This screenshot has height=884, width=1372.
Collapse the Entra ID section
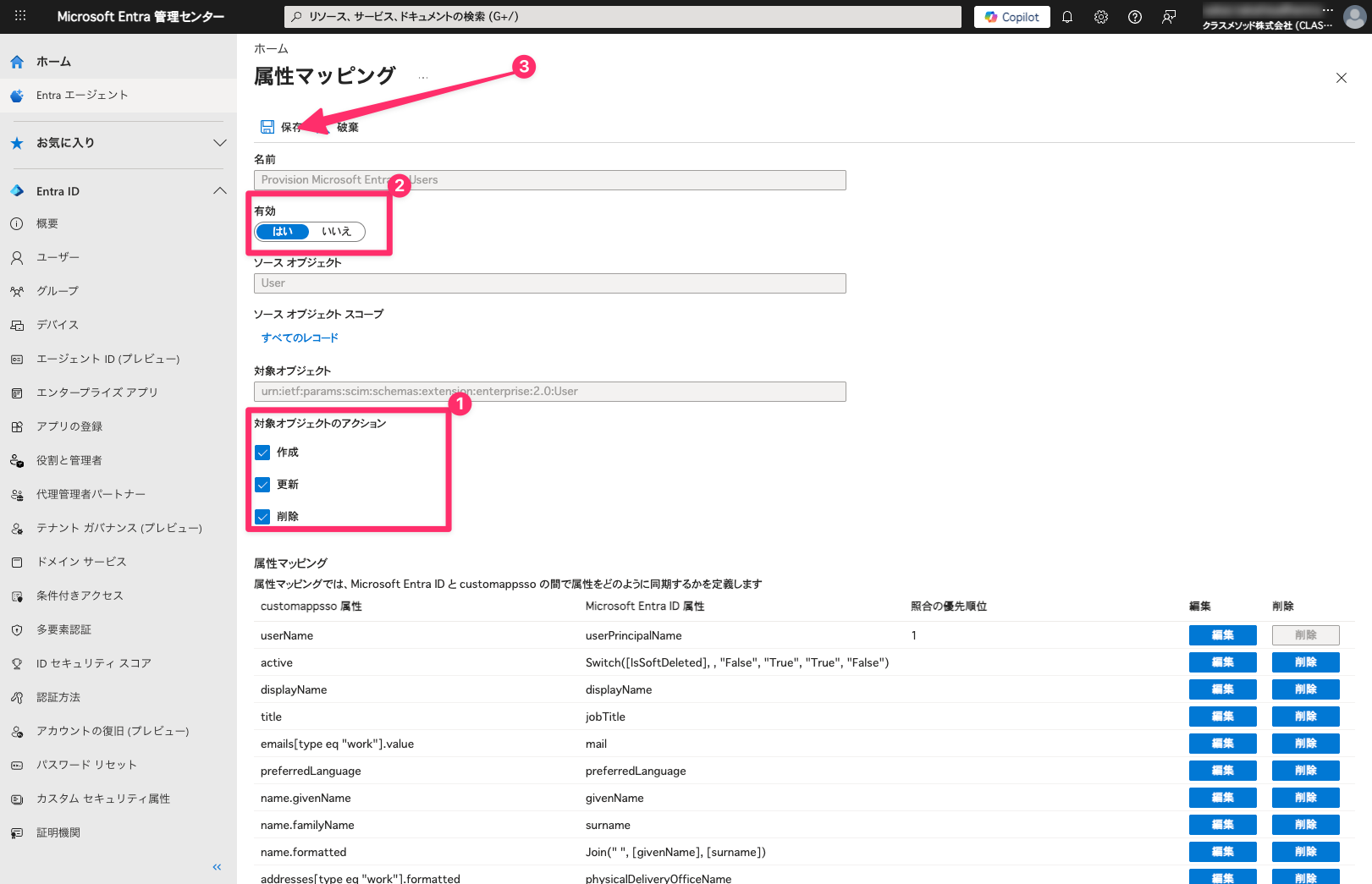pyautogui.click(x=219, y=191)
